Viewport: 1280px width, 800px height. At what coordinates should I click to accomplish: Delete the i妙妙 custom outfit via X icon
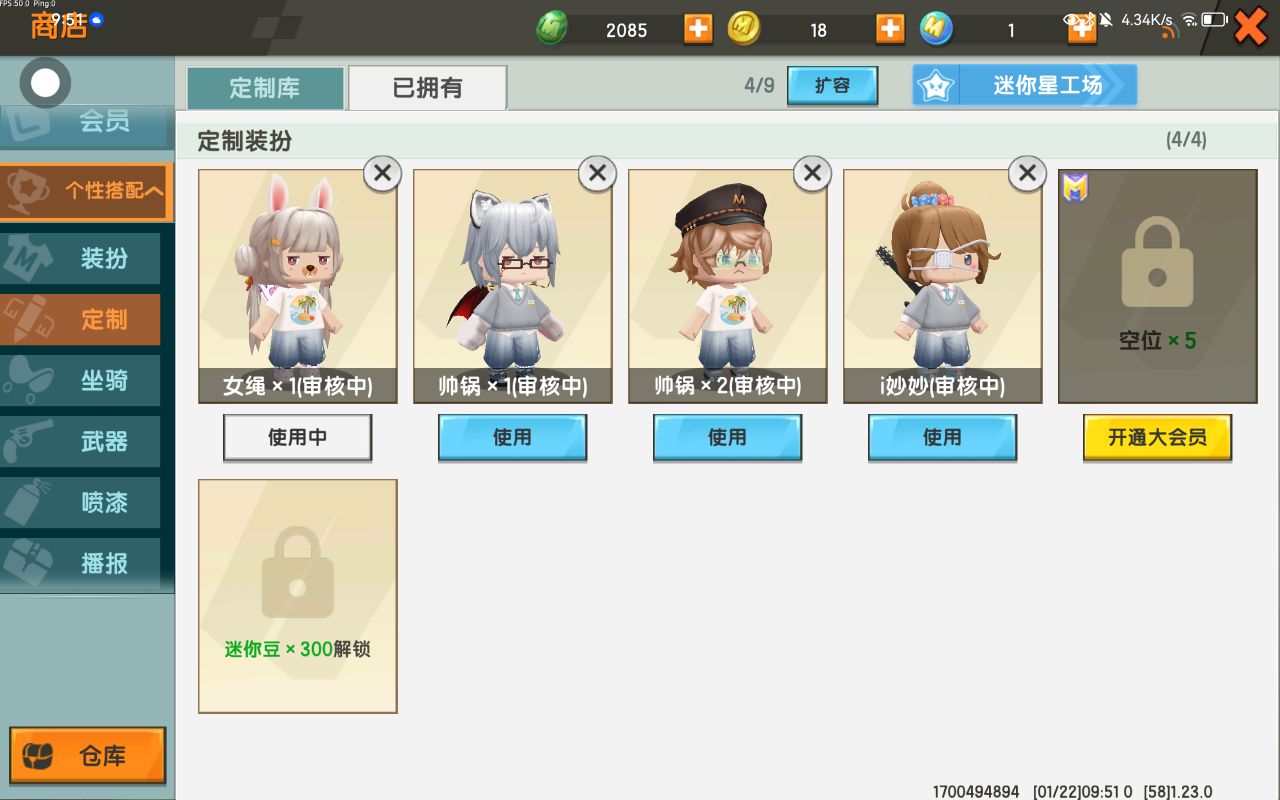point(1027,173)
